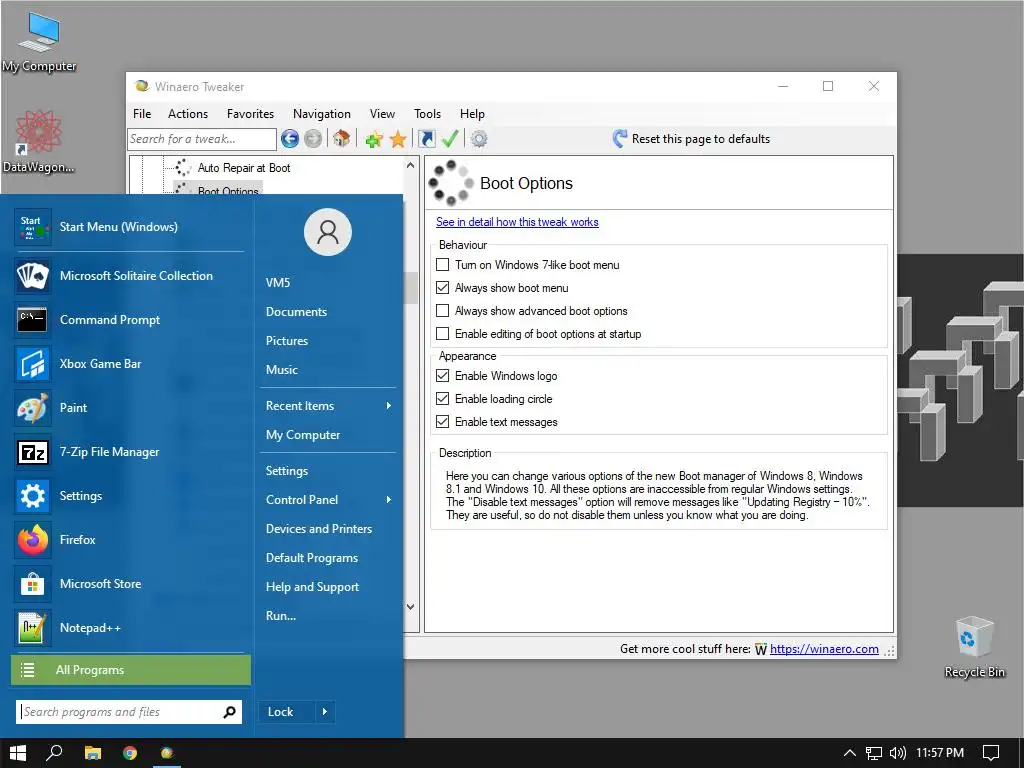
Task: Add this tweak to favorites (green plus star)
Action: 374,138
